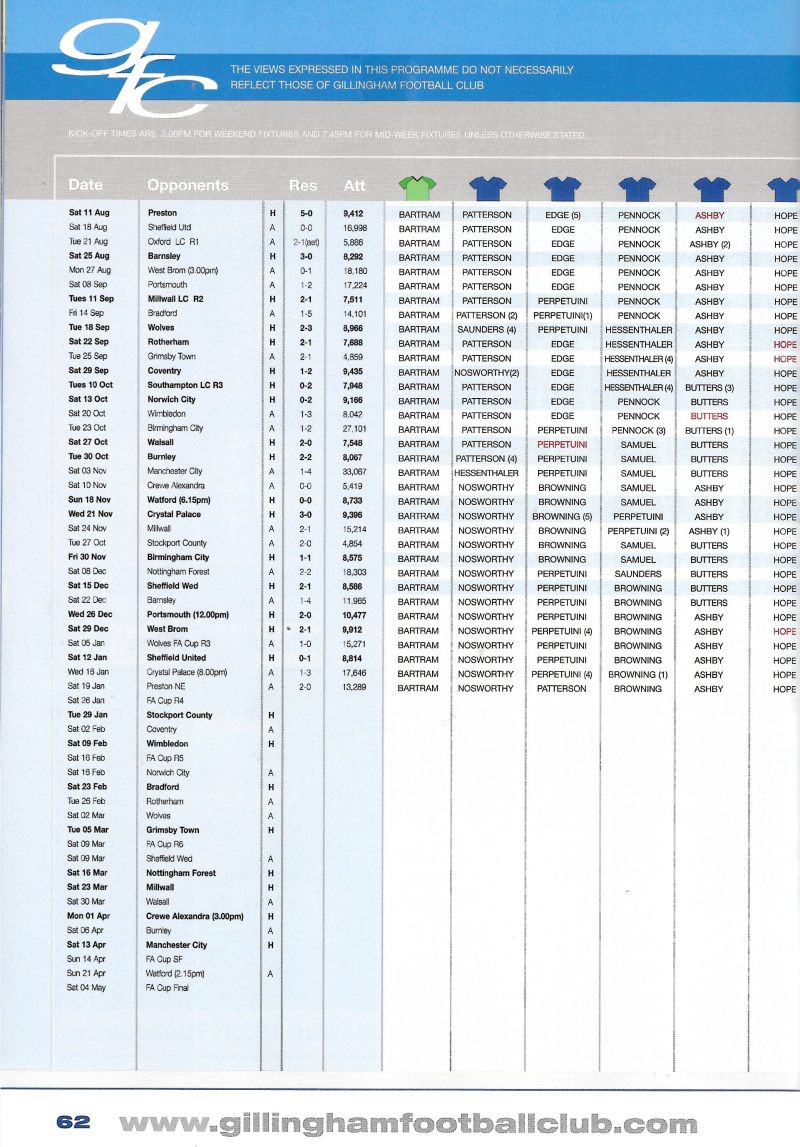The height and width of the screenshot is (1147, 800).
Task: Click the 'ASHBY (2)' player entry
Action: (x=709, y=244)
